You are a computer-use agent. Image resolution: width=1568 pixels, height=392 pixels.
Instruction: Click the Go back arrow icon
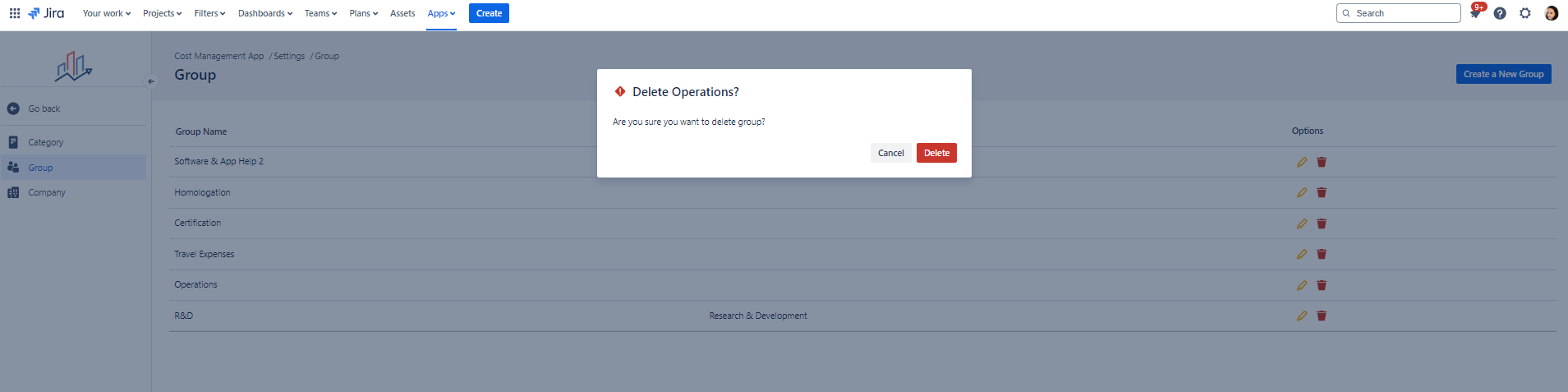13,108
